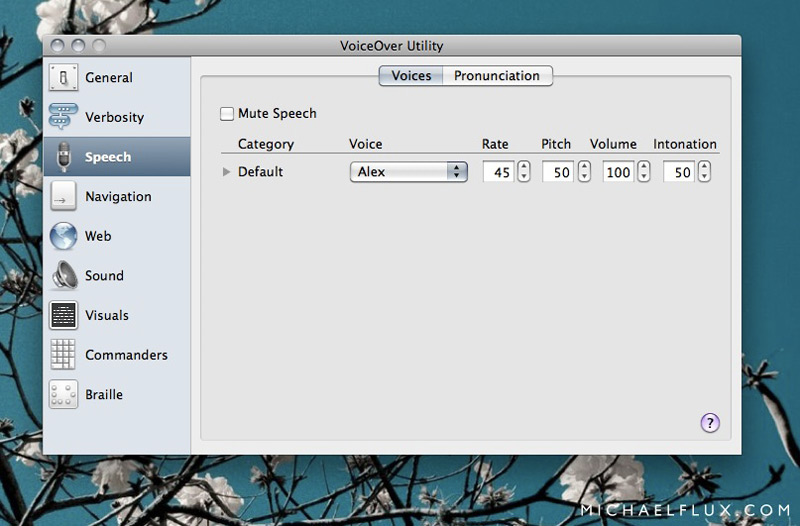Screen dimensions: 800x526
Task: Click the Intonation stepper arrows
Action: 704,172
